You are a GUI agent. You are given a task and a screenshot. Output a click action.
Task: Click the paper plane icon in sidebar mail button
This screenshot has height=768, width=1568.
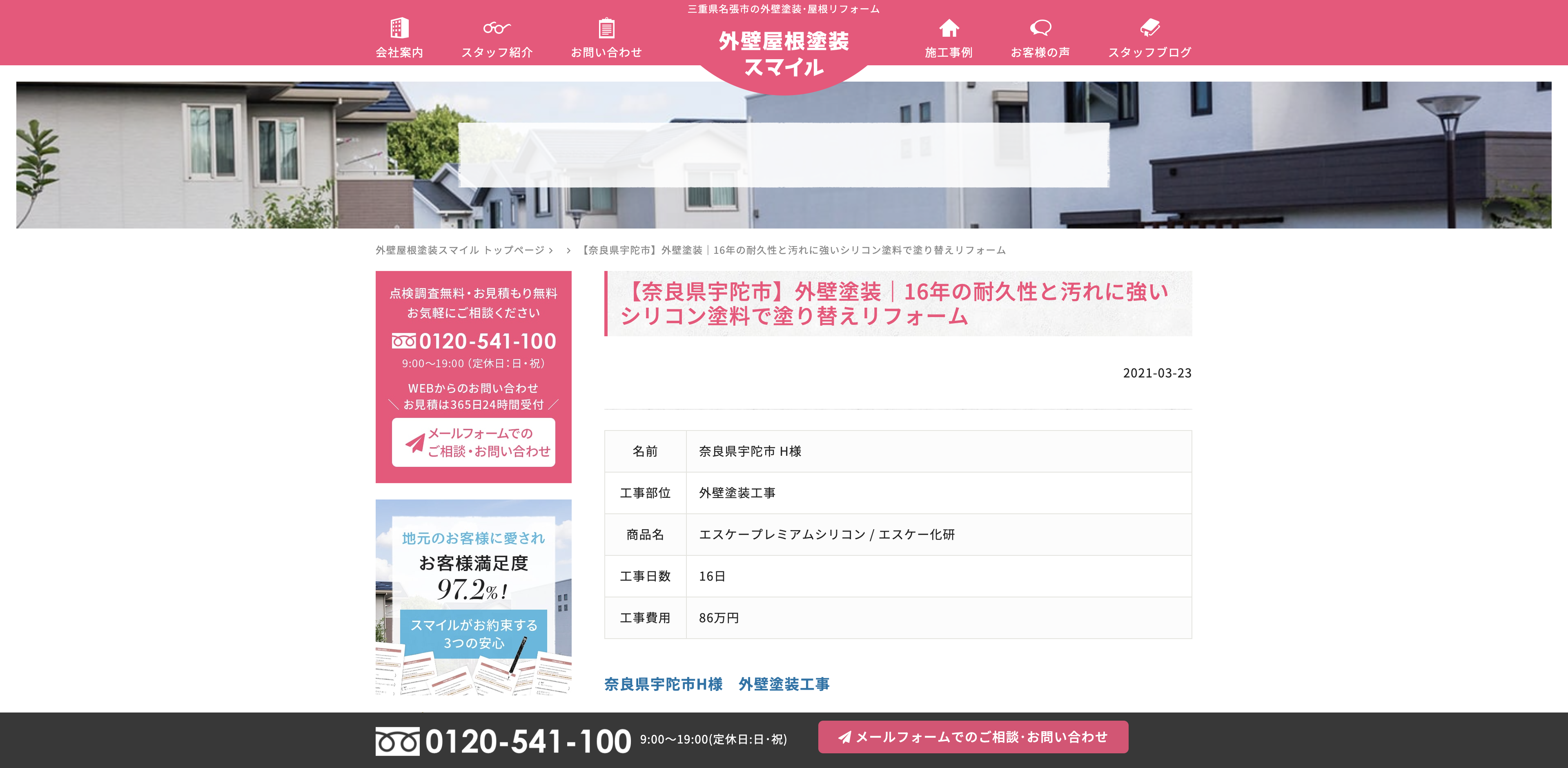click(415, 443)
